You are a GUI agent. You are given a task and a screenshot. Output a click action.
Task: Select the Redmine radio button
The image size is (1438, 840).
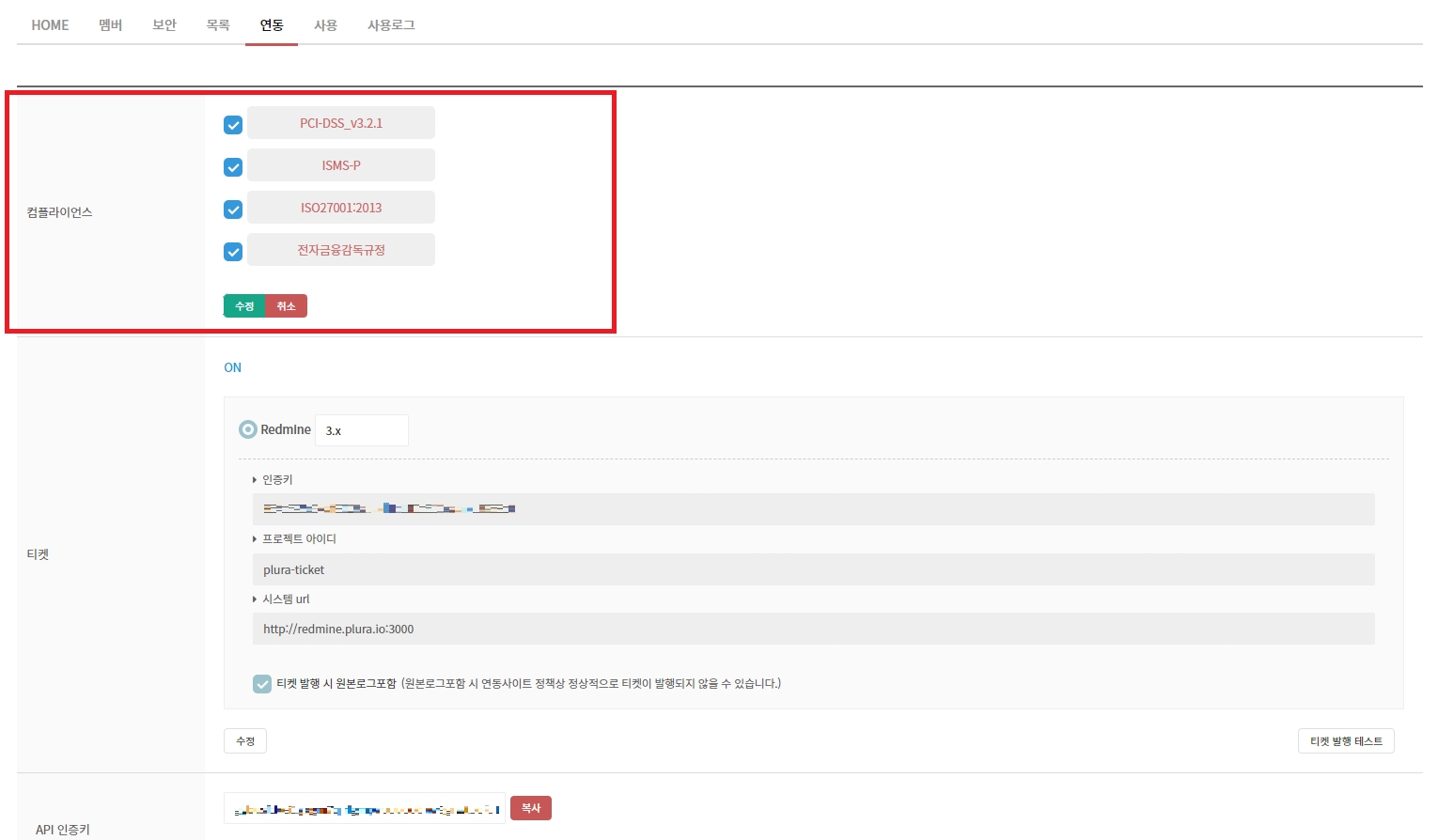[247, 429]
